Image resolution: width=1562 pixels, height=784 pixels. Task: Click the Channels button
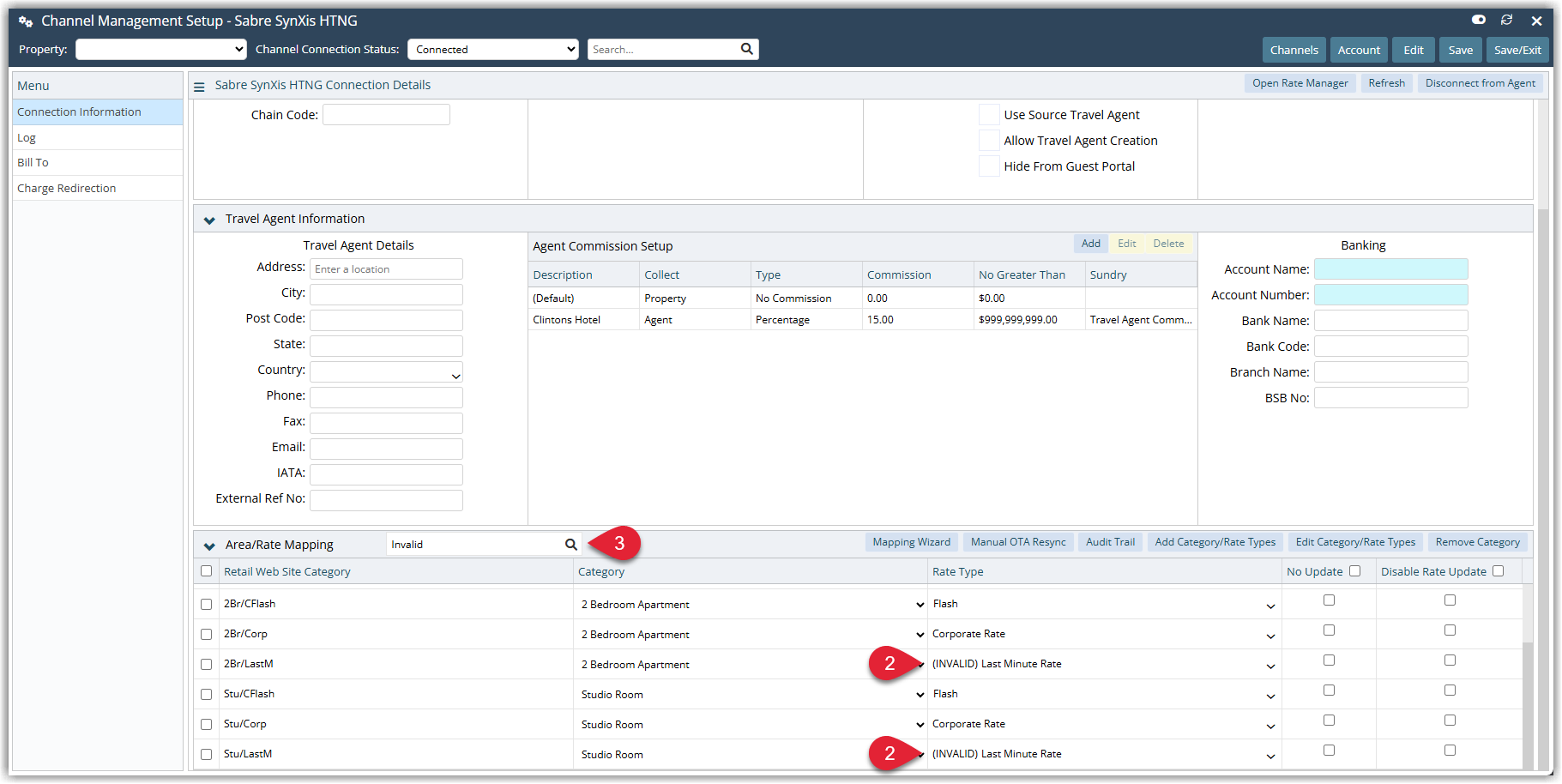click(1294, 50)
